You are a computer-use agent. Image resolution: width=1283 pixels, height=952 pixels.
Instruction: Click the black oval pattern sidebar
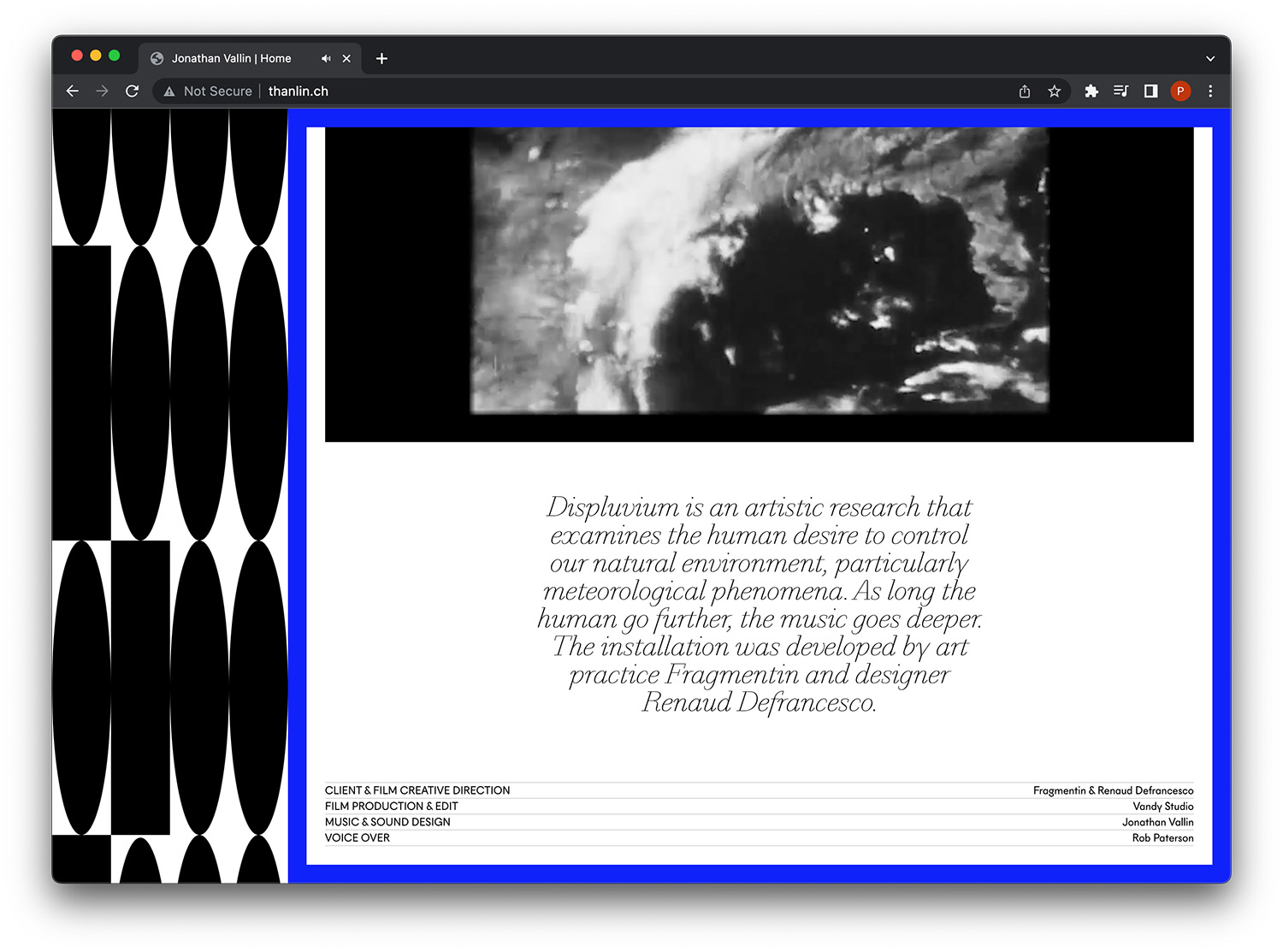pyautogui.click(x=169, y=496)
